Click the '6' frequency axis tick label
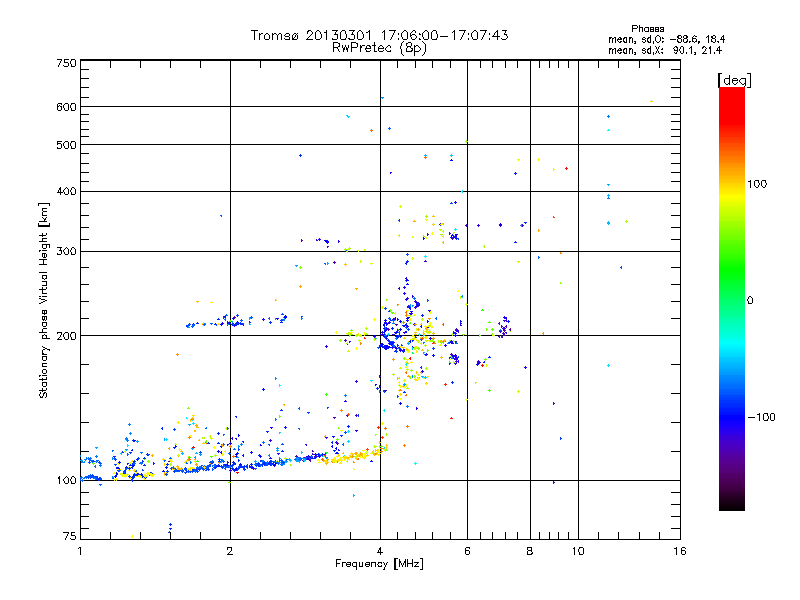This screenshot has width=800, height=600. point(467,551)
